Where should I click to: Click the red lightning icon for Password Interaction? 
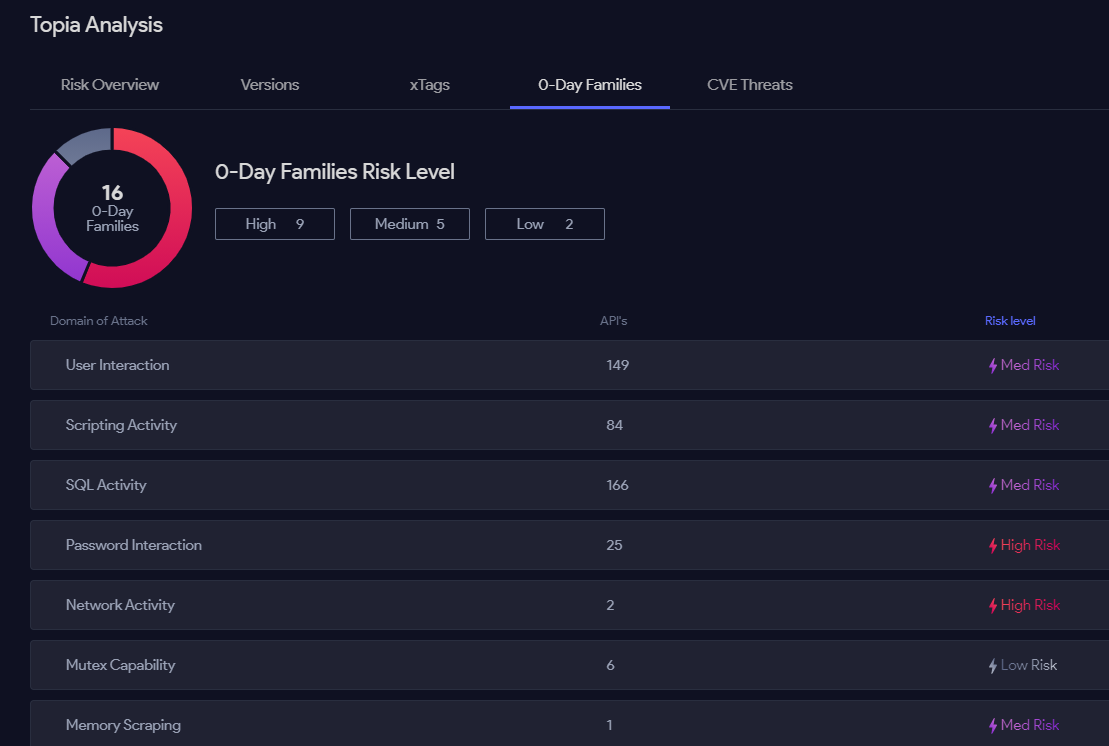tap(993, 546)
